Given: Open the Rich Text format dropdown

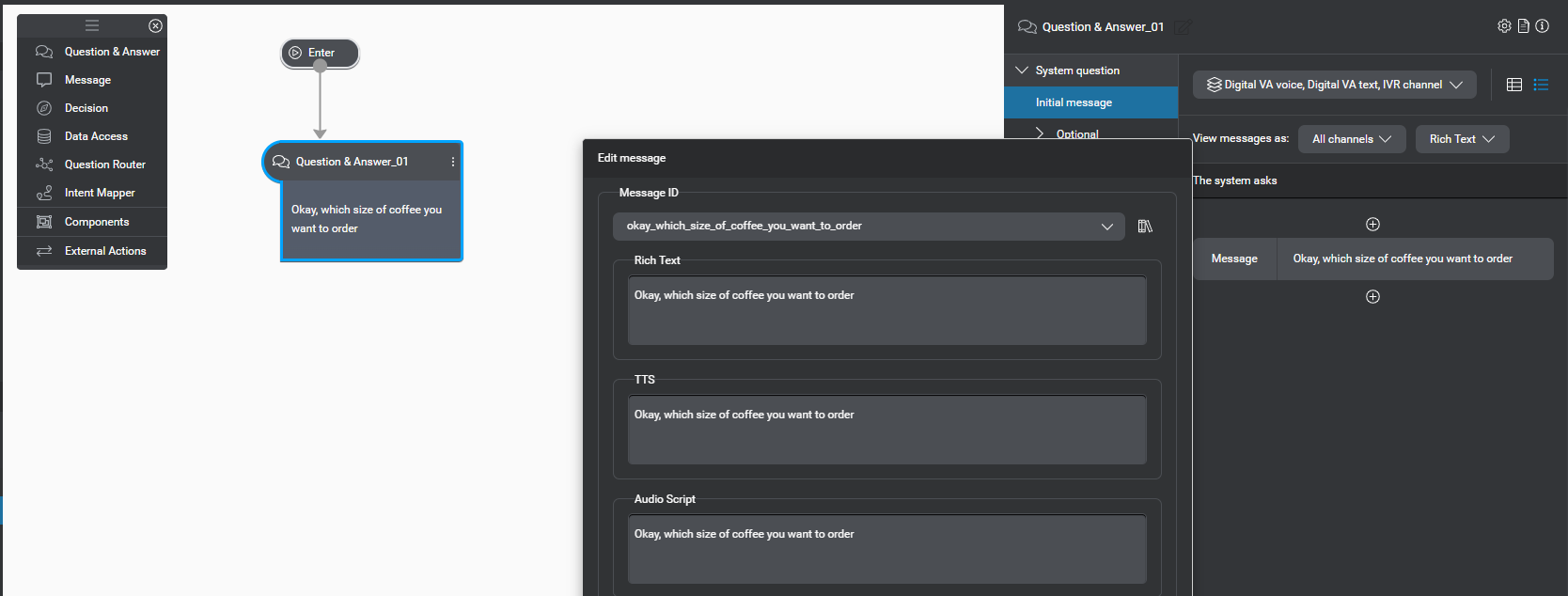Looking at the screenshot, I should click(x=1461, y=139).
